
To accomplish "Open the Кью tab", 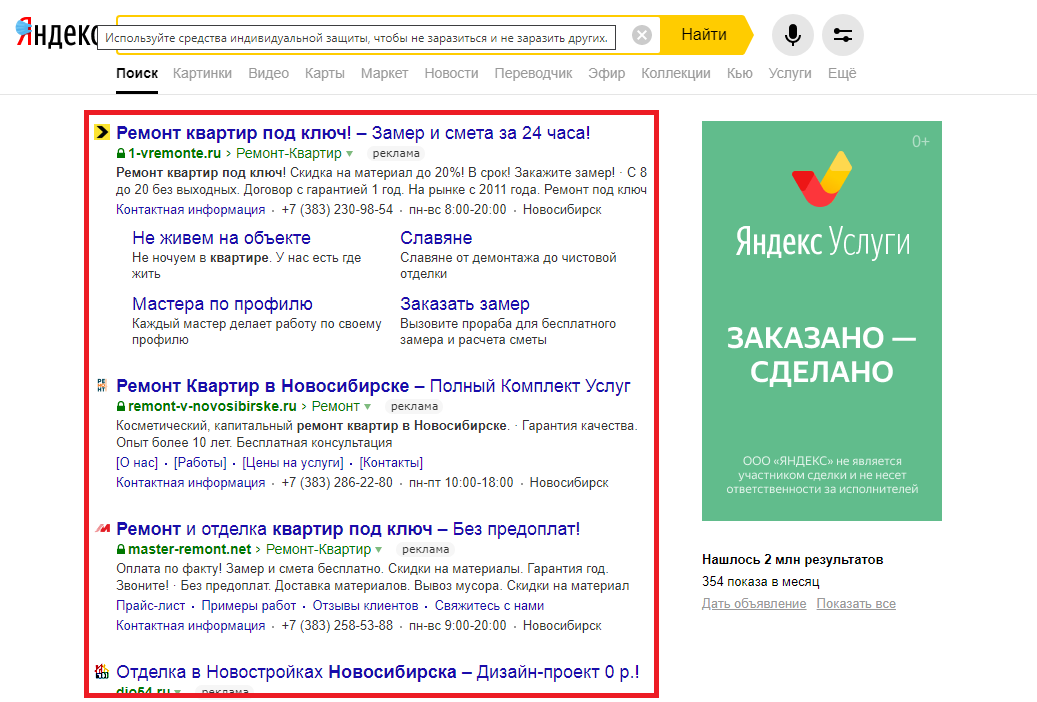I will point(739,73).
